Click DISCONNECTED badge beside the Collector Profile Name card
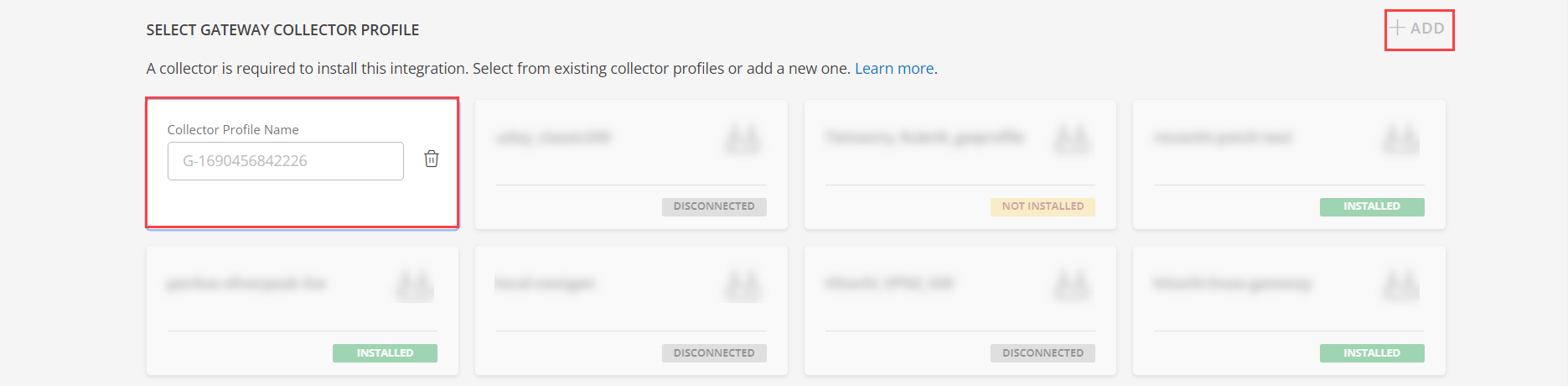The height and width of the screenshot is (386, 1568). (714, 206)
